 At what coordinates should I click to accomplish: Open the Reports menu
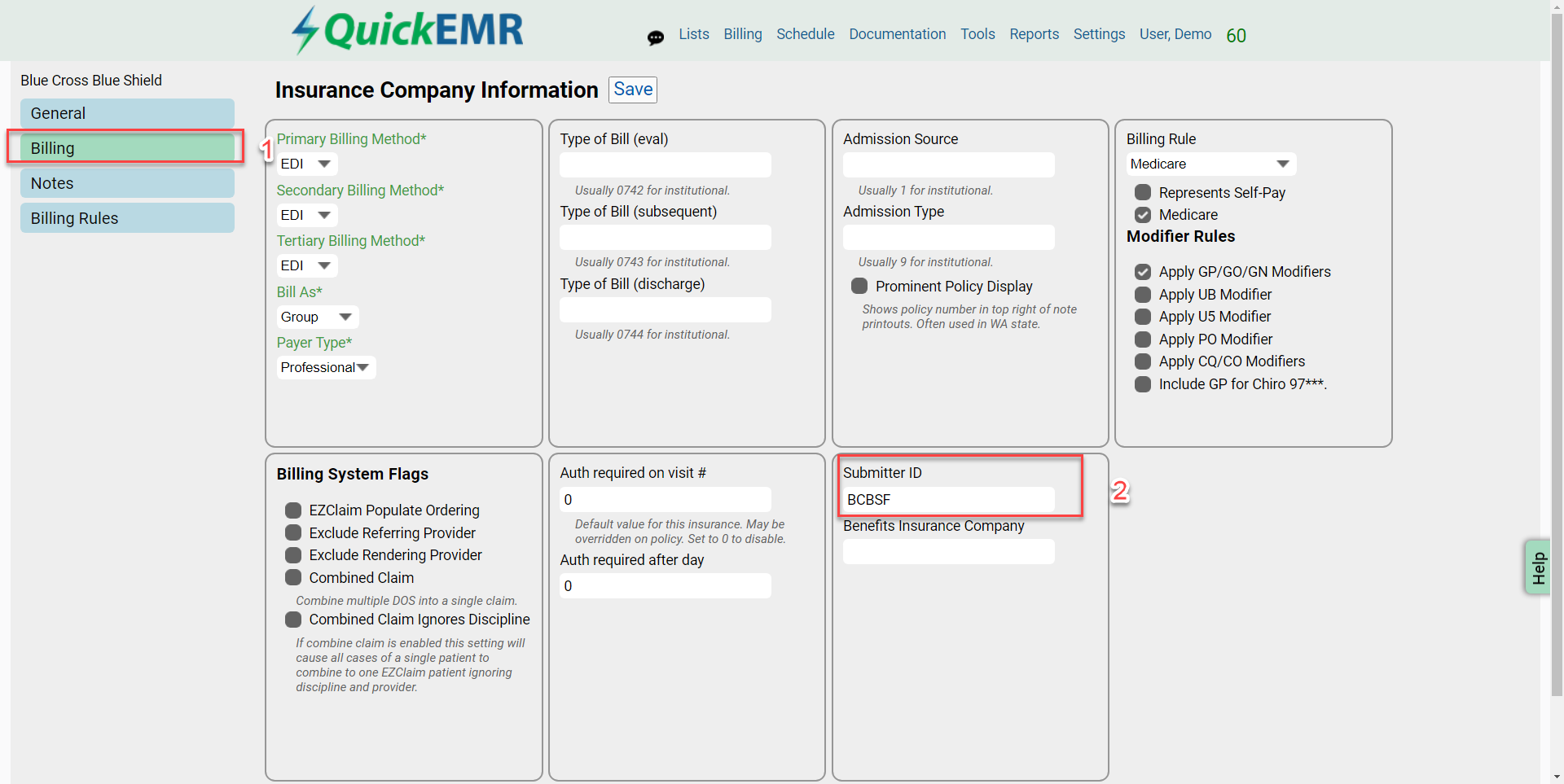tap(1035, 34)
